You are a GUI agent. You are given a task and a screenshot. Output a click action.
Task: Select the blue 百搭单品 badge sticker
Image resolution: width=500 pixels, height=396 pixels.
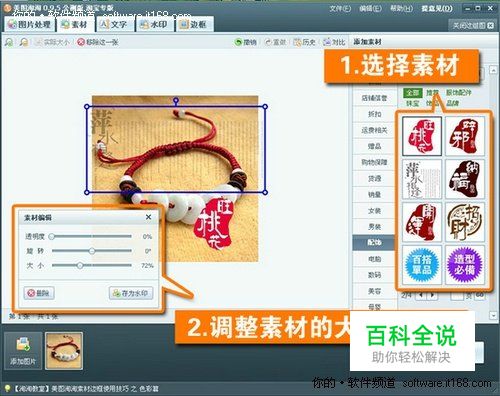click(422, 265)
